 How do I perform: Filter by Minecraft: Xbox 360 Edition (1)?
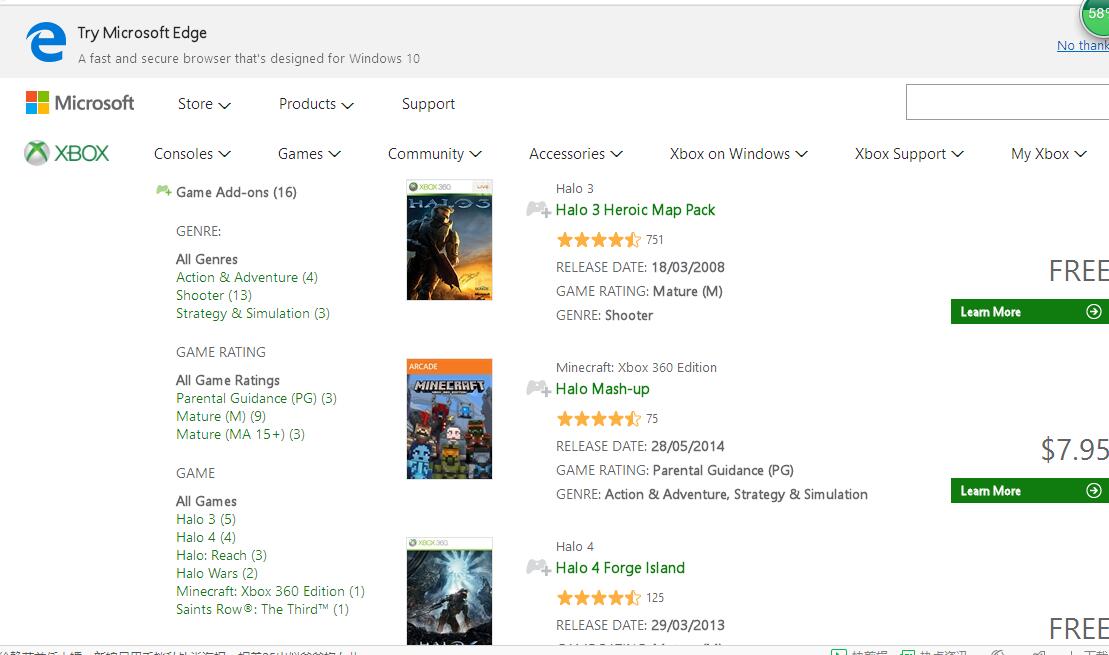click(270, 591)
